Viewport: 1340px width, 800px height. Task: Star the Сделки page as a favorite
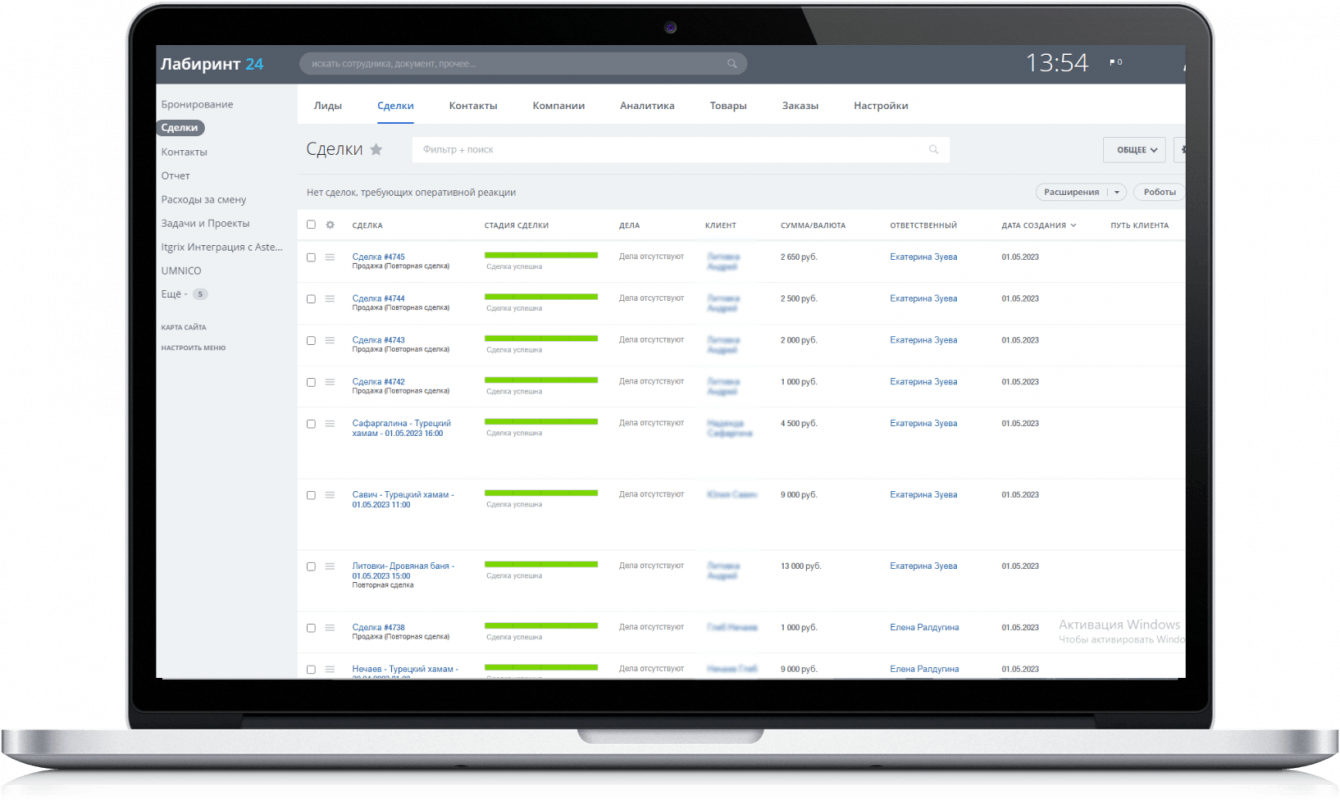tap(376, 150)
